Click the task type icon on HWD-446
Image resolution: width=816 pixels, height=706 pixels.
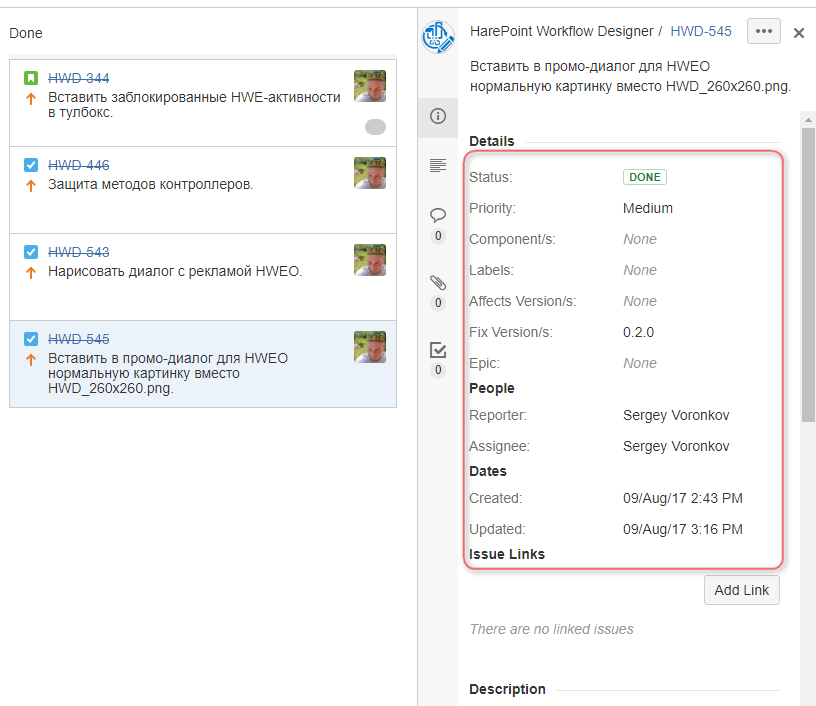(31, 165)
